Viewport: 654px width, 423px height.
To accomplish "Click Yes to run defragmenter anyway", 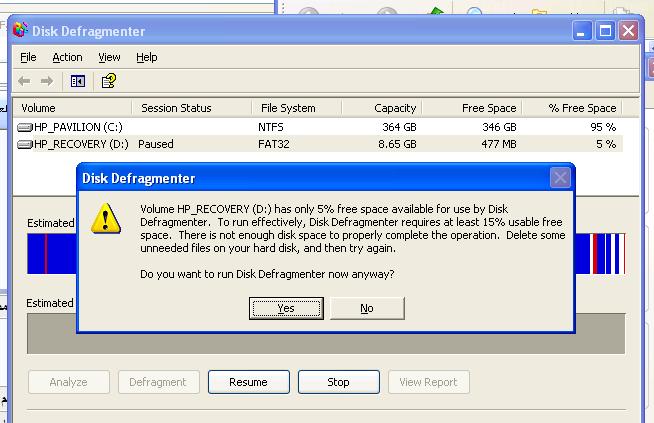I will point(286,308).
